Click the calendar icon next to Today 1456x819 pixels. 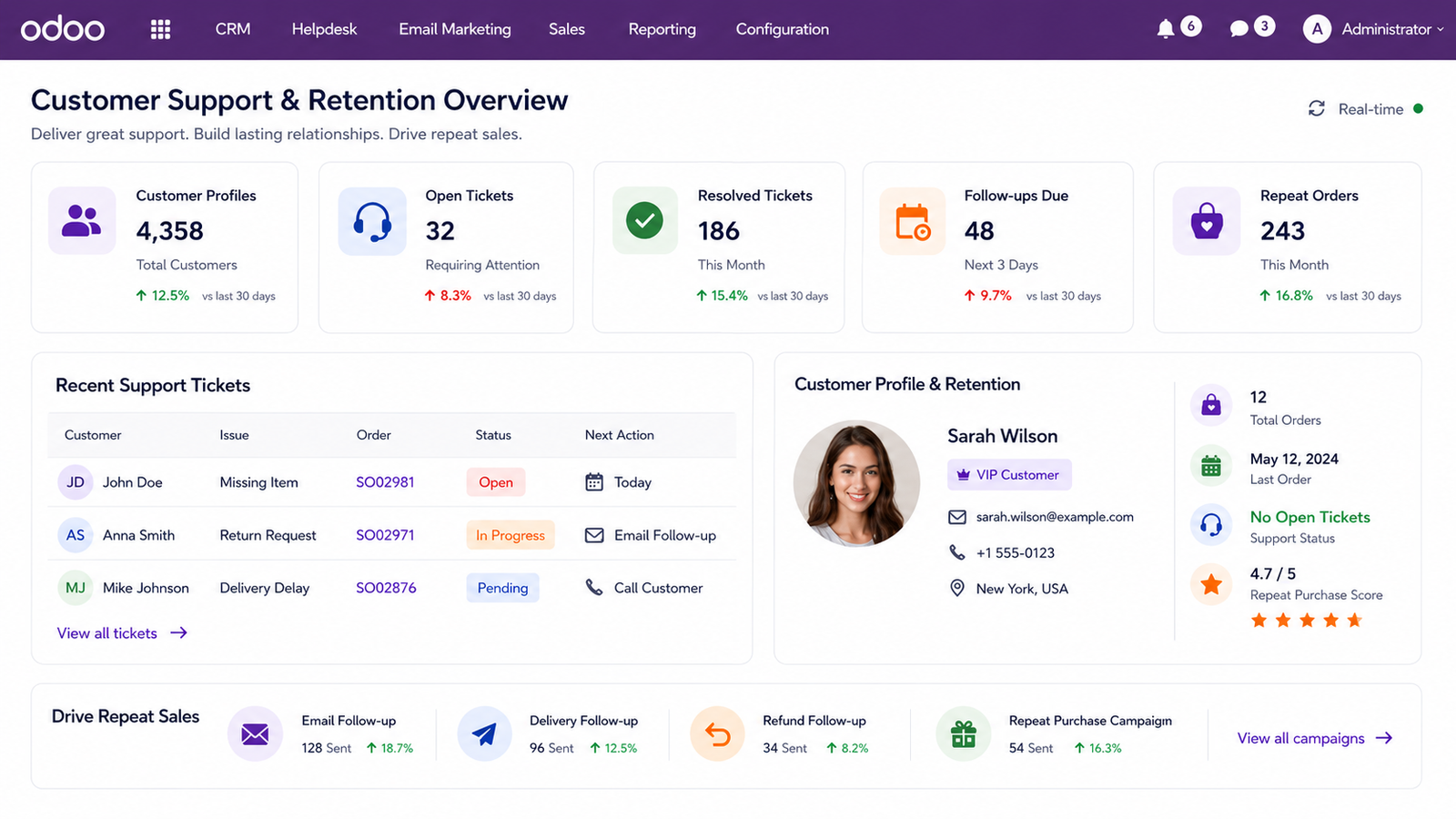tap(594, 482)
